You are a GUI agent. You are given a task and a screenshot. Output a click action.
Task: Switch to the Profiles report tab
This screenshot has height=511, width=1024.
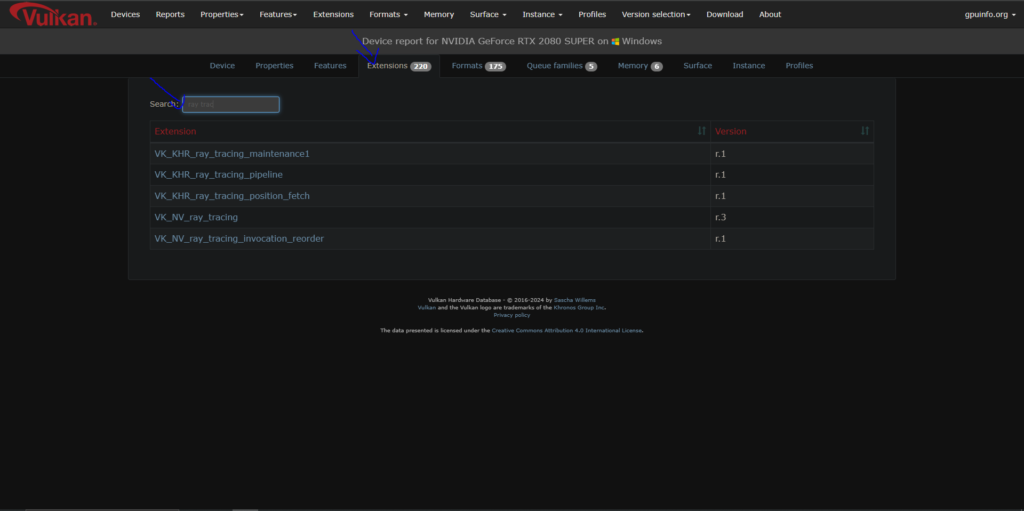pos(799,66)
